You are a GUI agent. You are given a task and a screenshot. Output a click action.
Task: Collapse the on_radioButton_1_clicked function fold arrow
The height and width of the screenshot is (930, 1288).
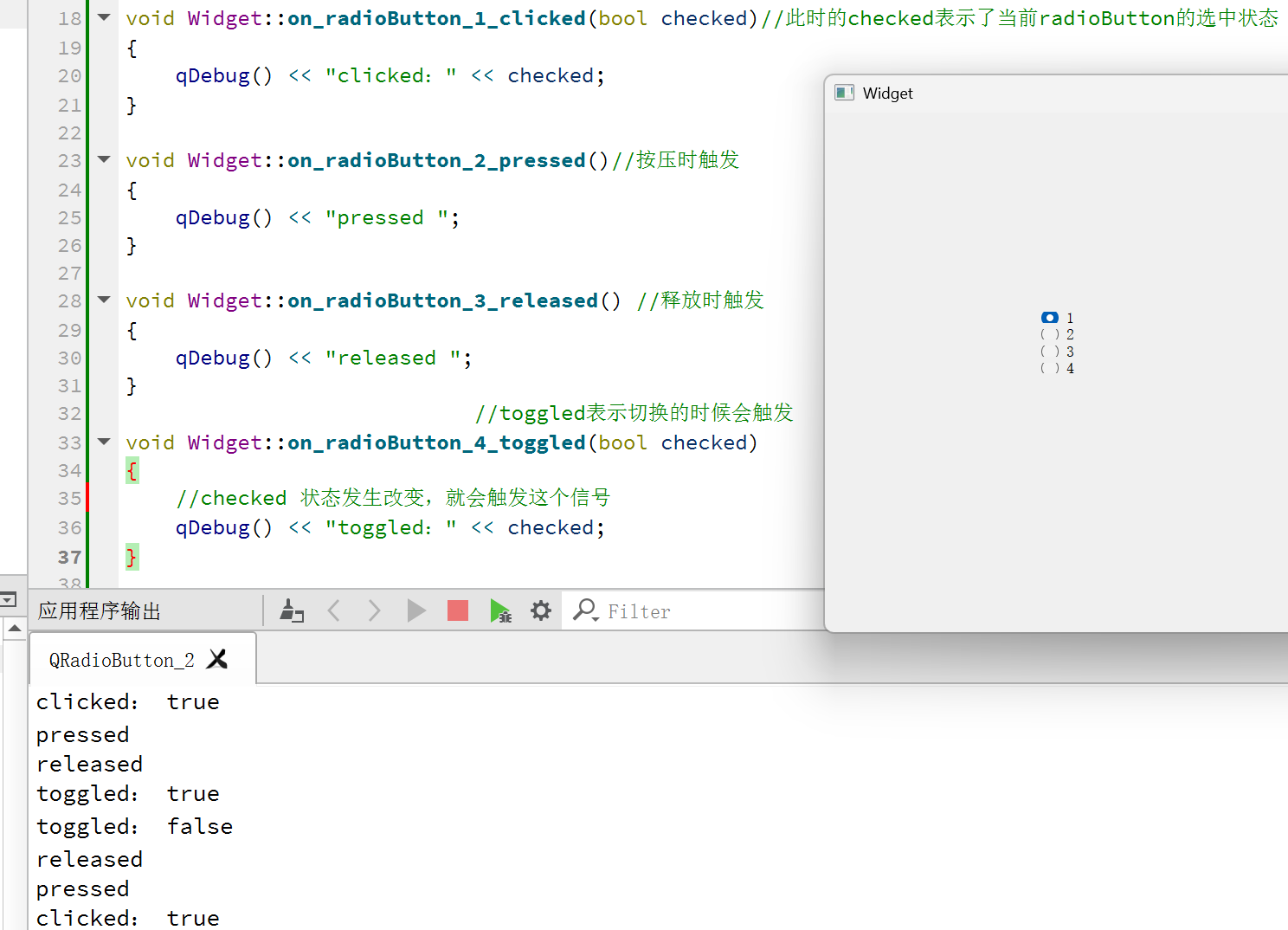click(x=105, y=17)
